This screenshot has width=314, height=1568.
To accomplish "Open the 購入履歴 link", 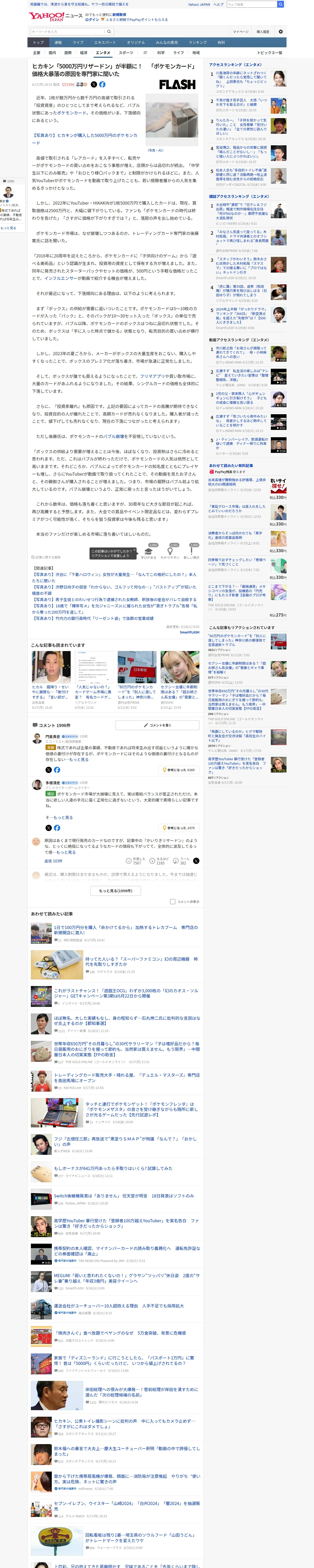I will 263,32.
